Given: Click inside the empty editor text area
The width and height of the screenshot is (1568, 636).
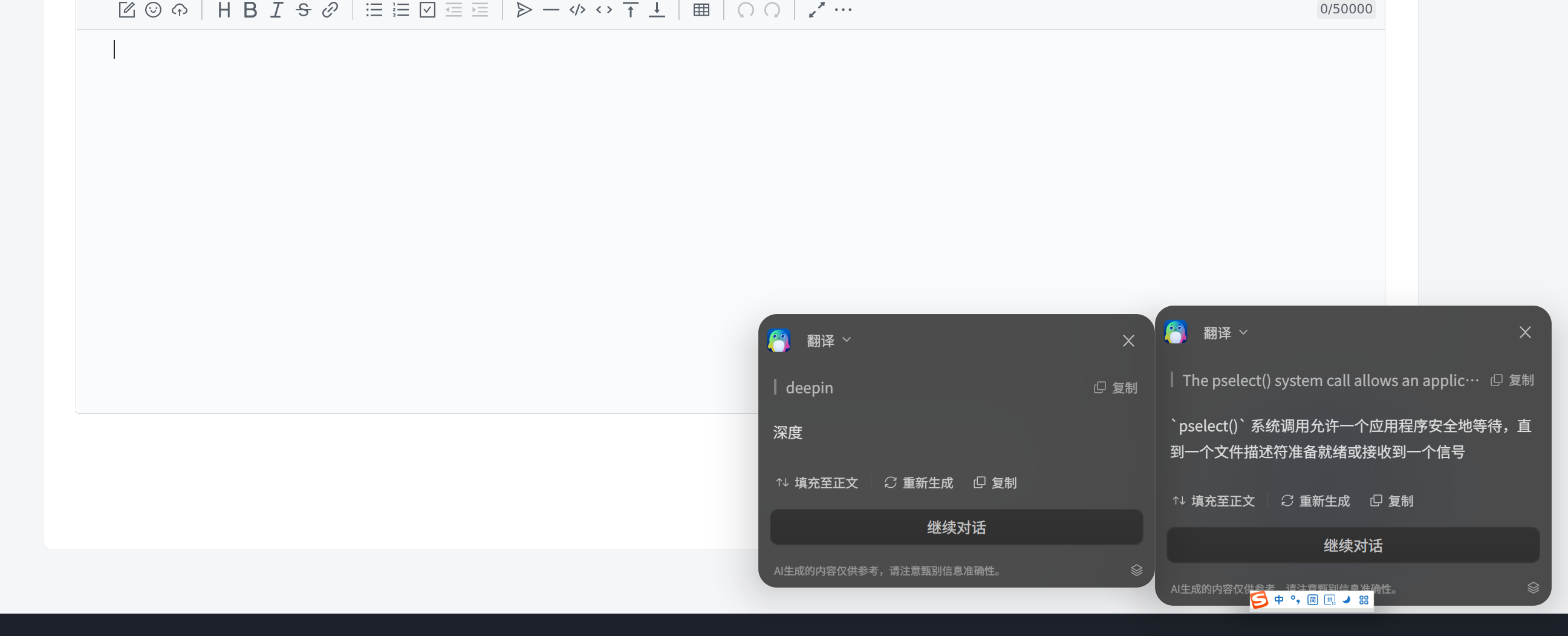Looking at the screenshot, I should pyautogui.click(x=730, y=220).
